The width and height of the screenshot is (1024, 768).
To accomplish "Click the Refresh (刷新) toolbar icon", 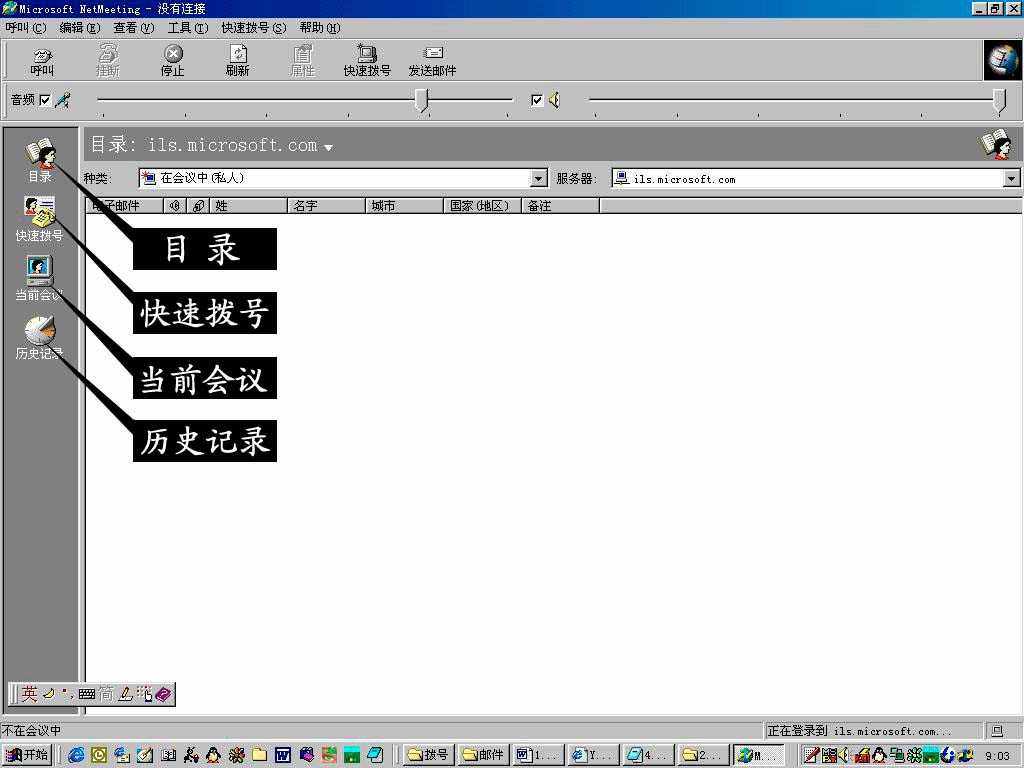I will (x=237, y=58).
